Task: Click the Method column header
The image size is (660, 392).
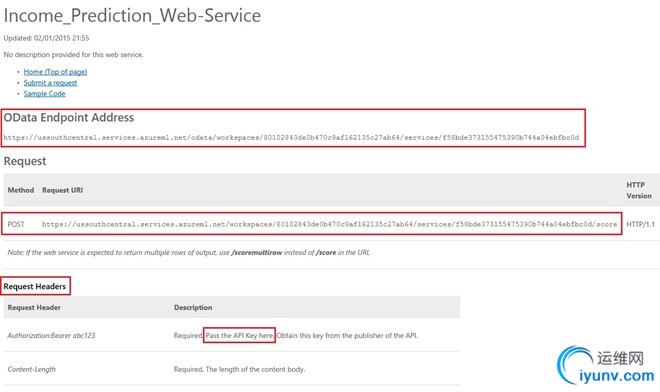Action: point(21,190)
